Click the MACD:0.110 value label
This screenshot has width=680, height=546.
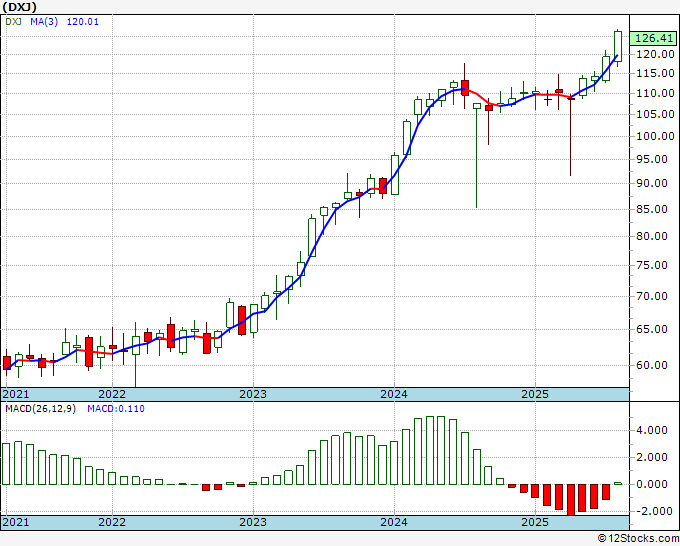coord(116,409)
